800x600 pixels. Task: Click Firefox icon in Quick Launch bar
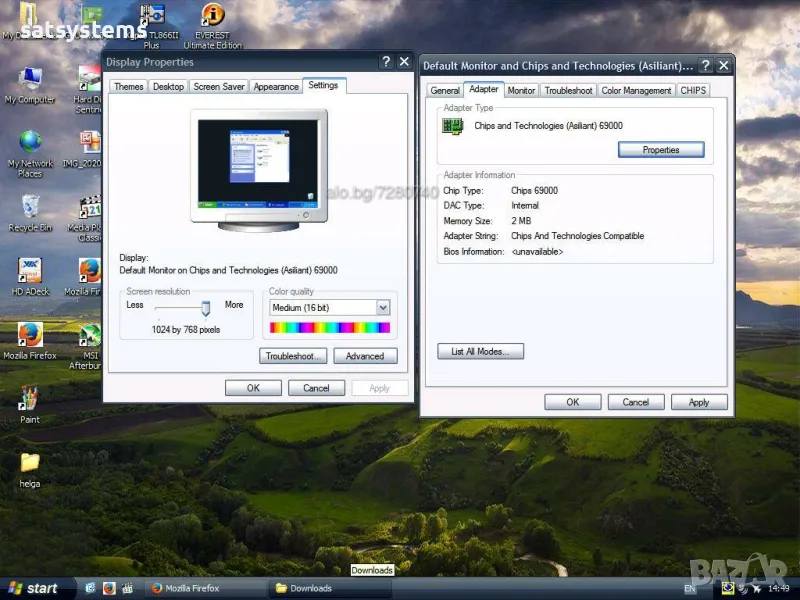[x=109, y=588]
